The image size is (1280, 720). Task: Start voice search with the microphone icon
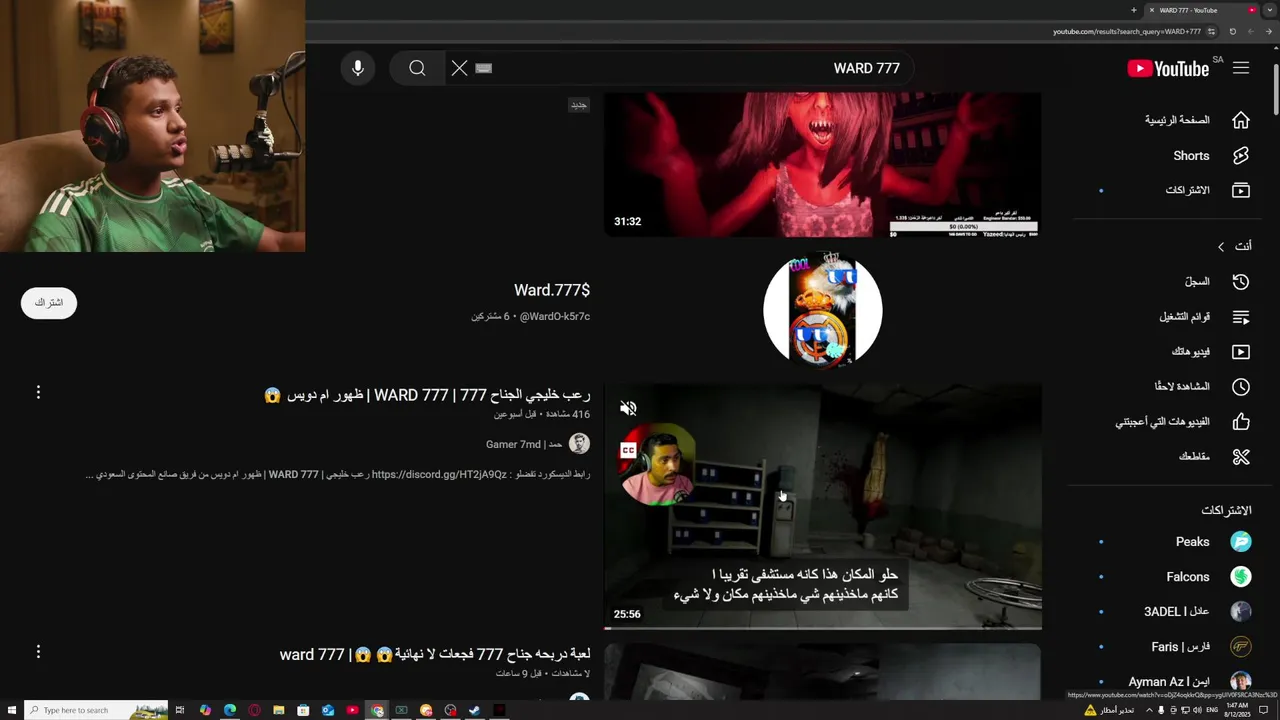pyautogui.click(x=358, y=68)
